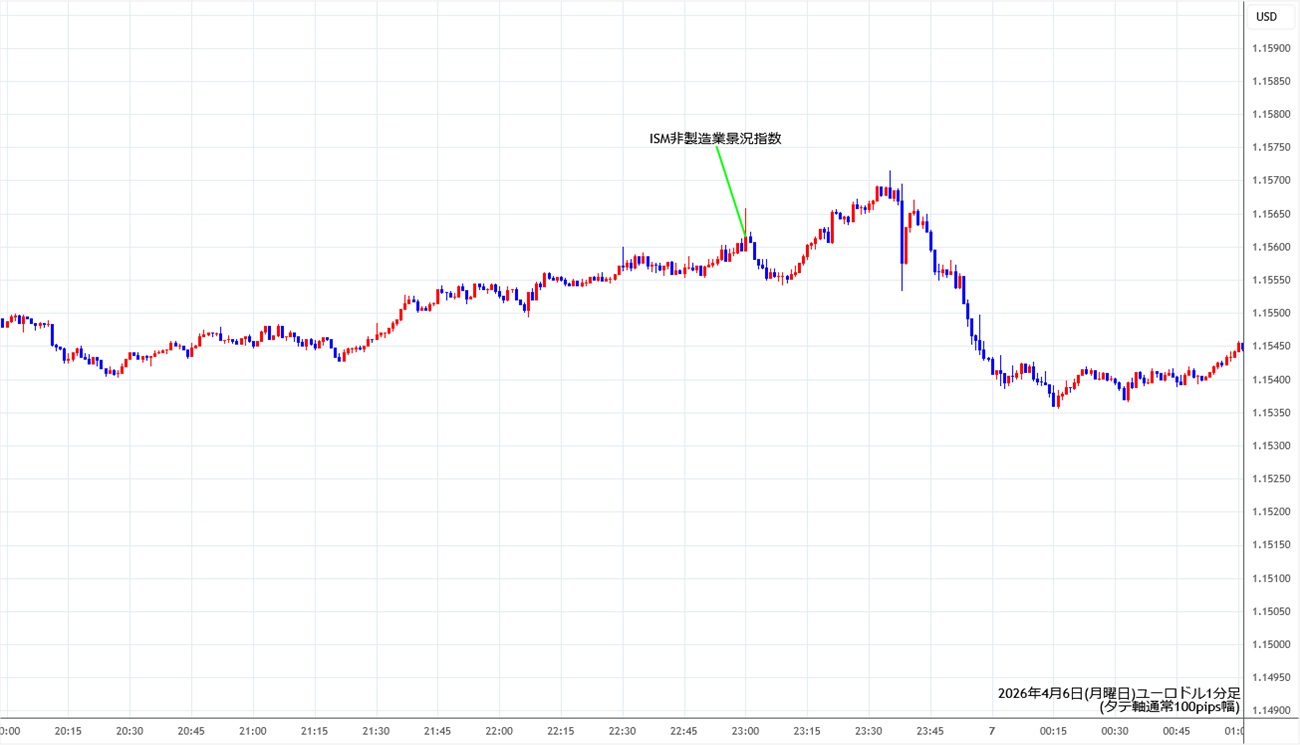Click the 21:30 time axis label
This screenshot has height=745, width=1300.
pos(376,731)
